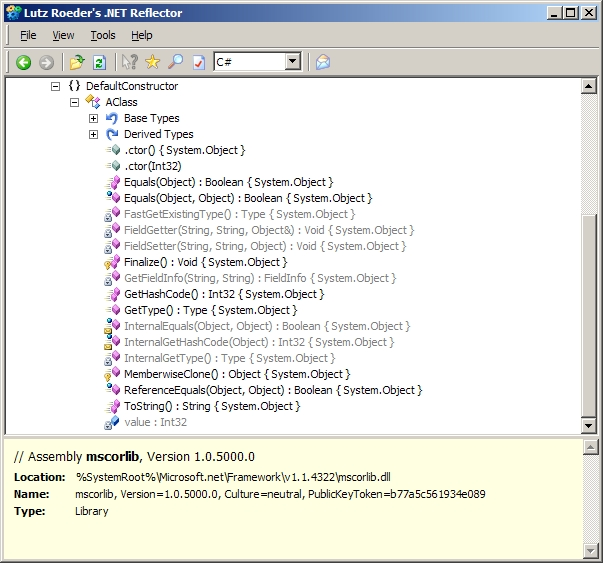Click the field icon for value : Int32
Screen dimensions: 603x563
click(x=112, y=422)
